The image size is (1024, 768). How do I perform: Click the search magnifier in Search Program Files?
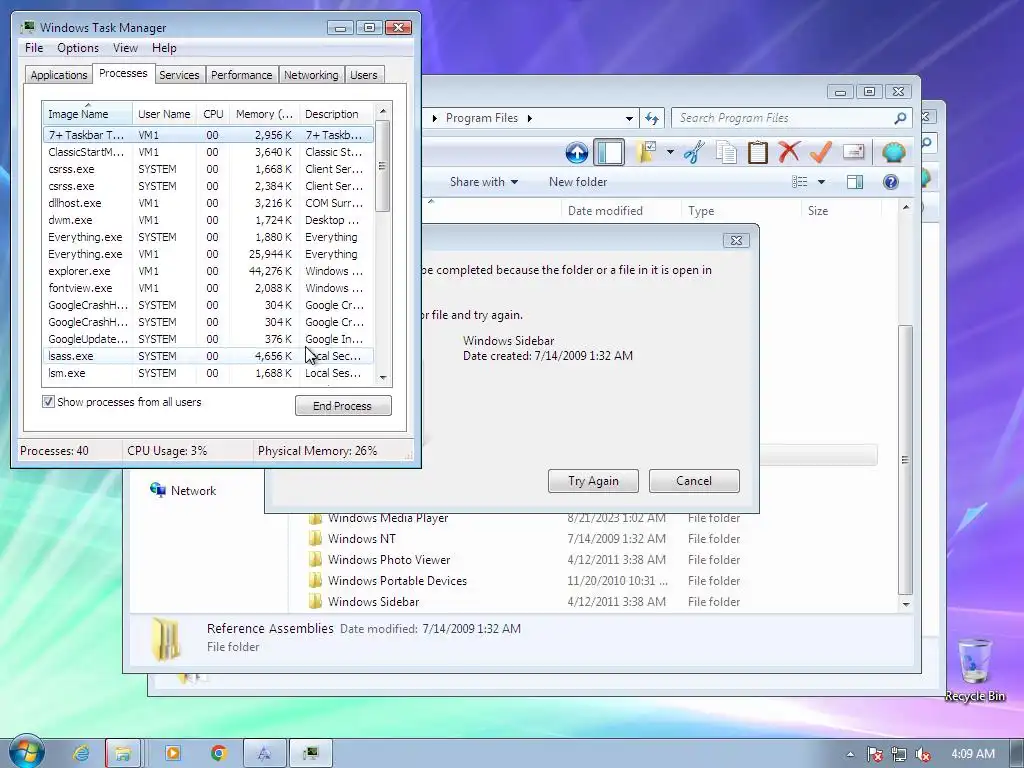click(901, 118)
